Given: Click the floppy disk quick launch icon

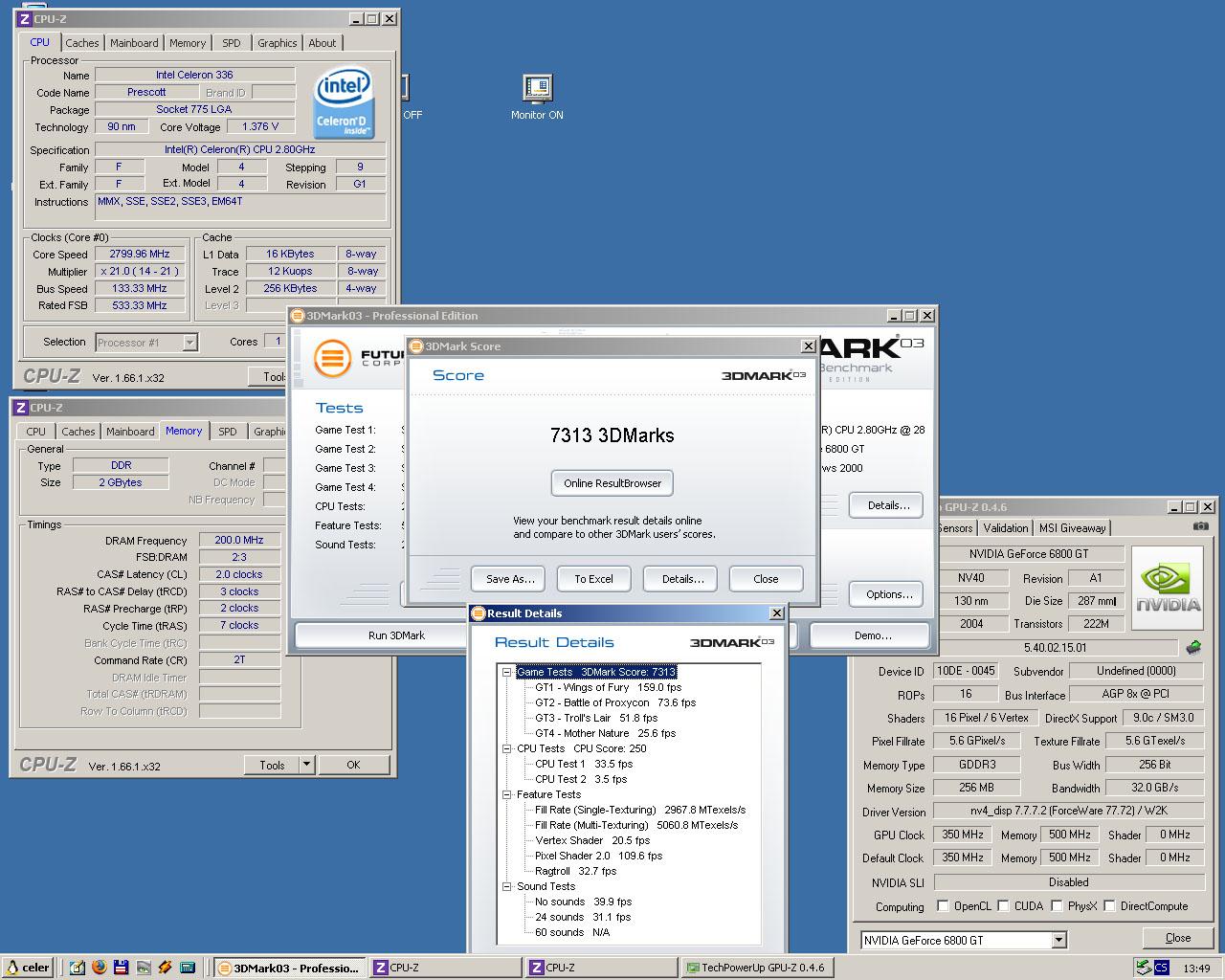Looking at the screenshot, I should point(122,968).
